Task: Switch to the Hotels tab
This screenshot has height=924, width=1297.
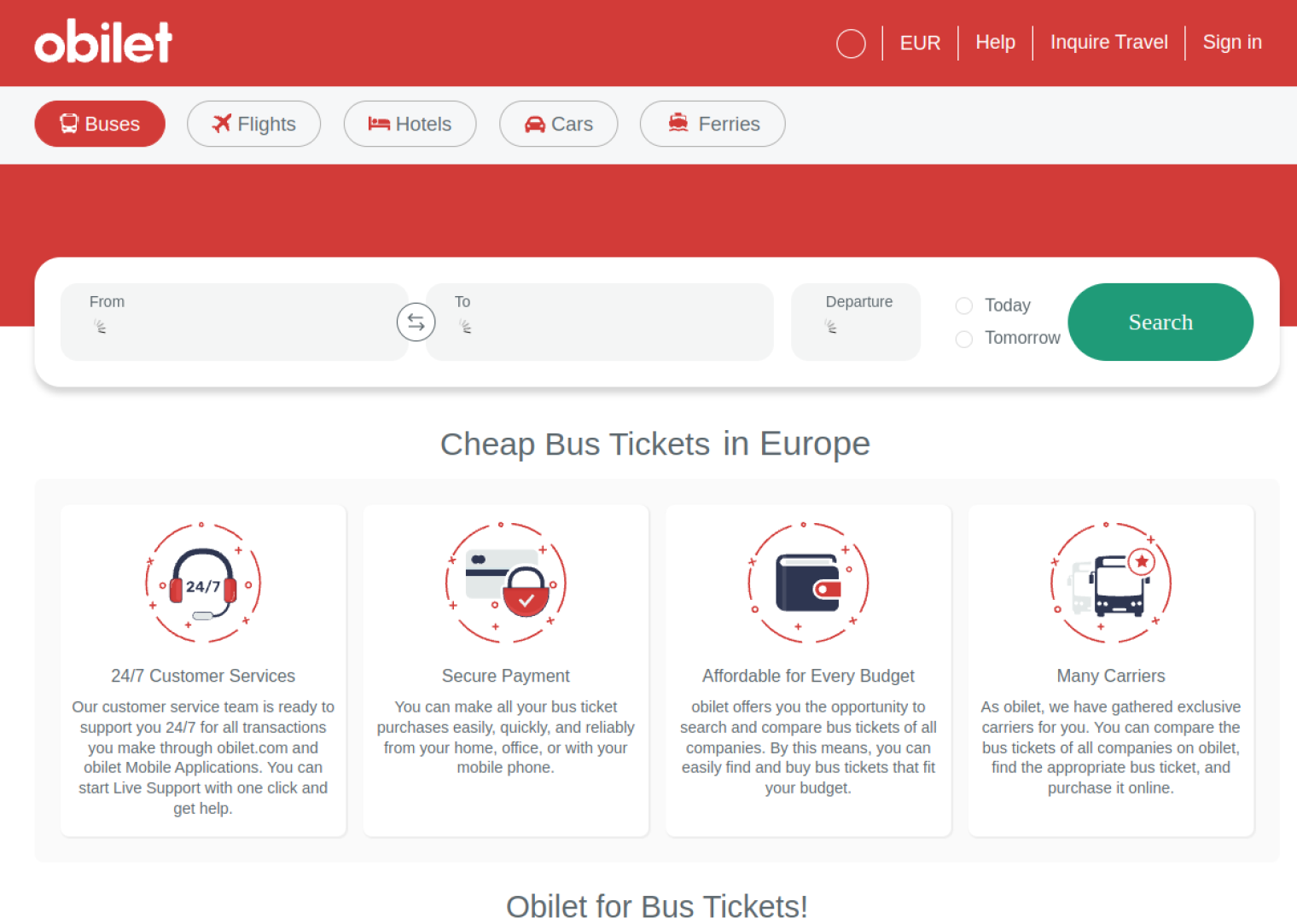Action: (410, 124)
